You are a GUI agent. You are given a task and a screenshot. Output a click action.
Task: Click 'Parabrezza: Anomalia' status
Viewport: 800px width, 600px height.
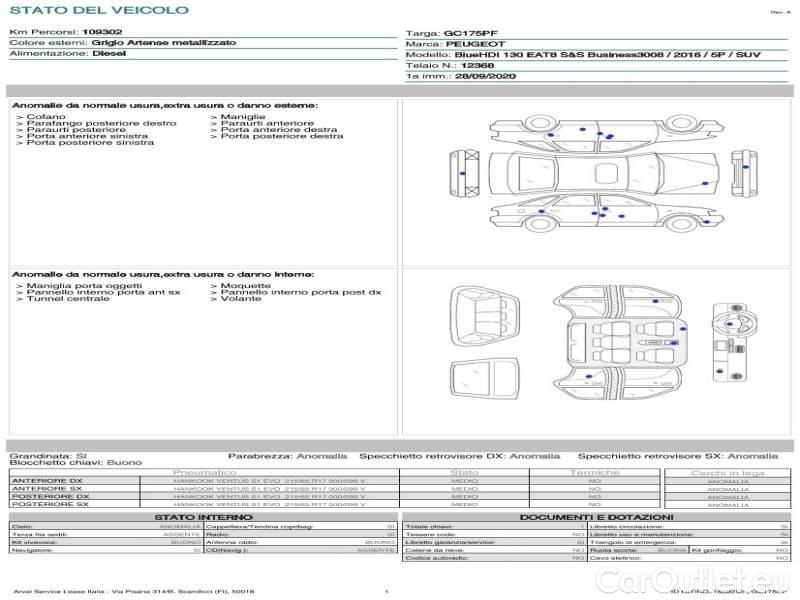pyautogui.click(x=287, y=456)
